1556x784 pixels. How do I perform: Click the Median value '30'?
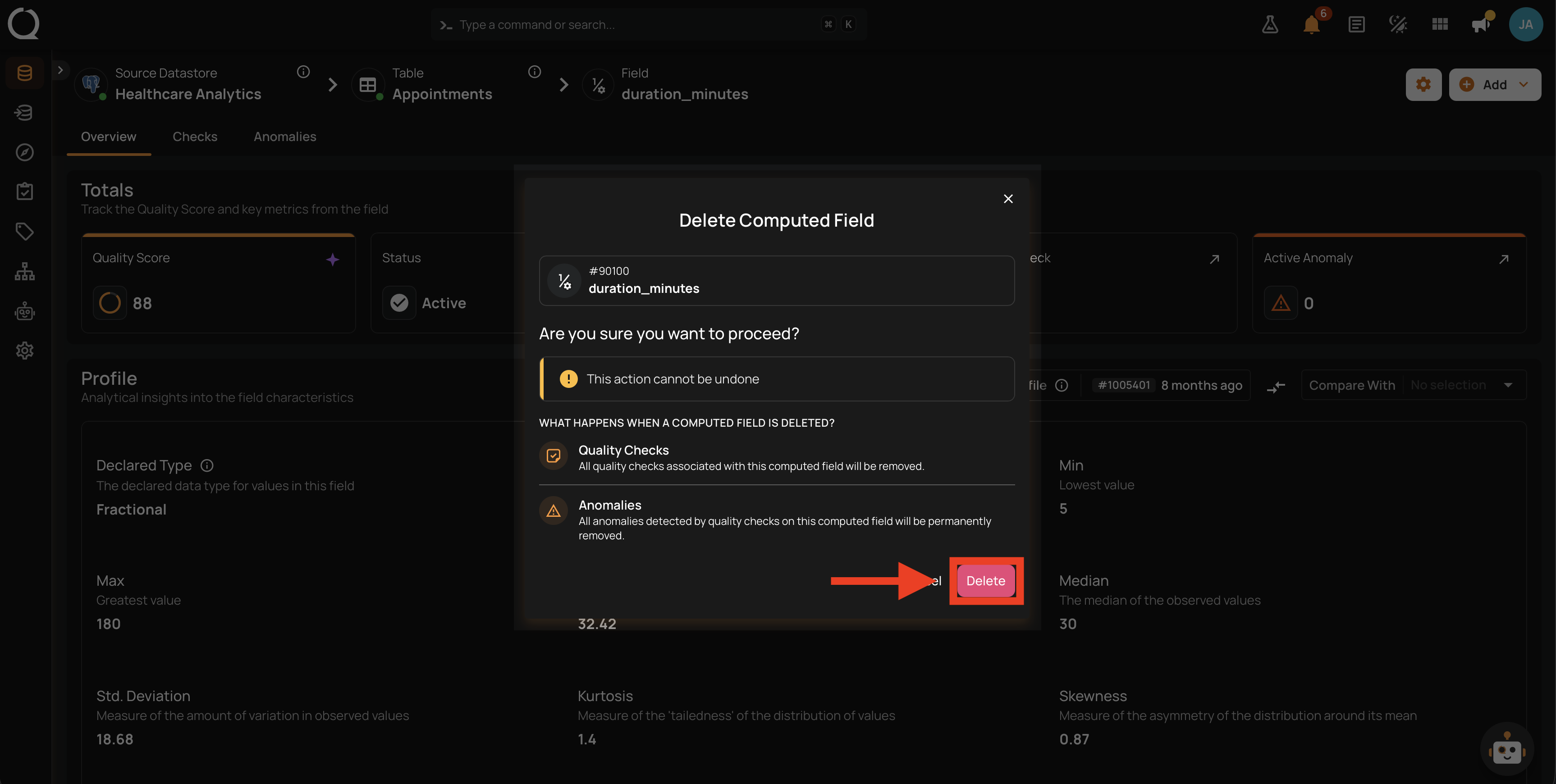1067,624
